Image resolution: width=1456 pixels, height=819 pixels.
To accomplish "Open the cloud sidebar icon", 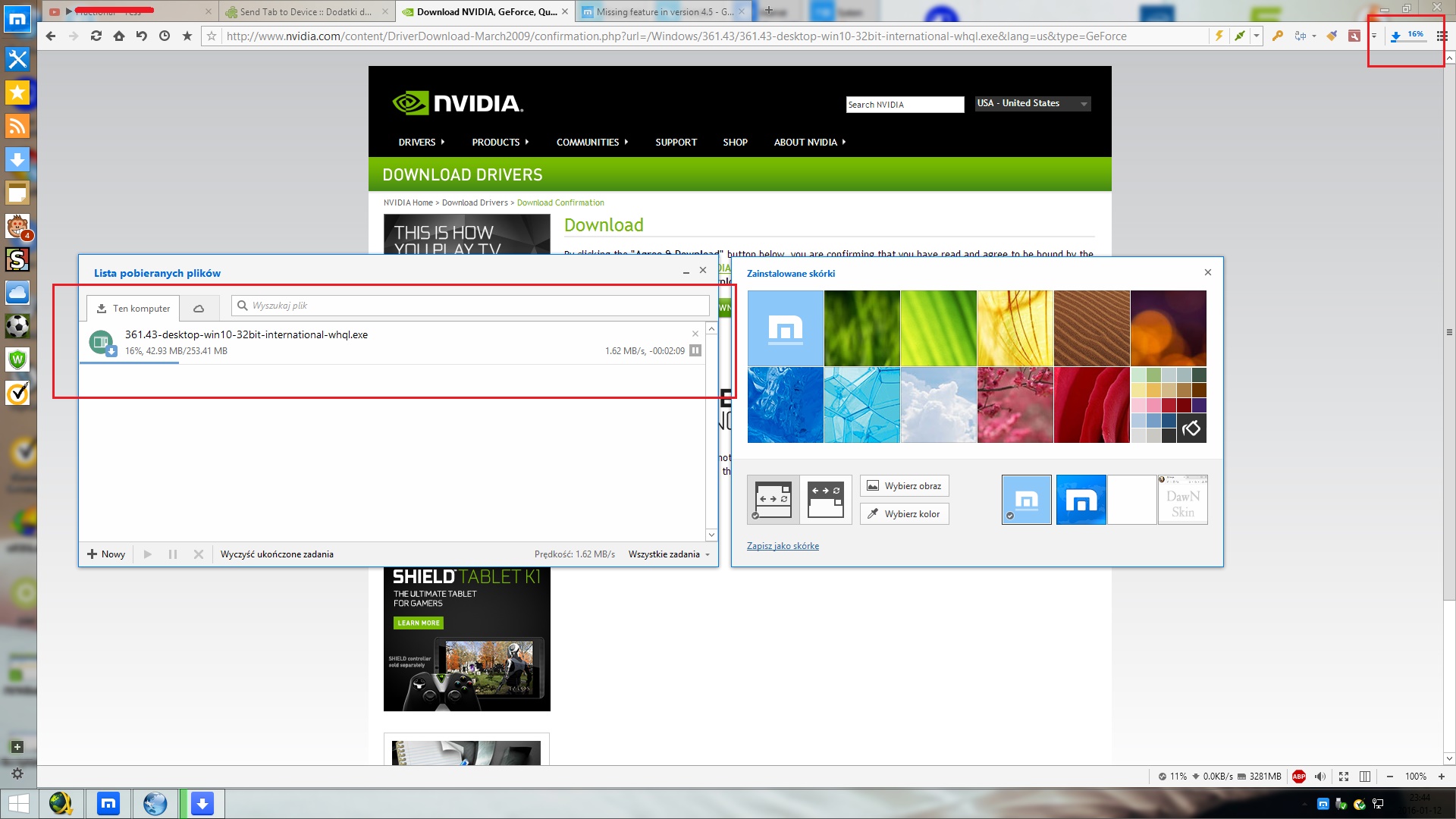I will [x=17, y=293].
